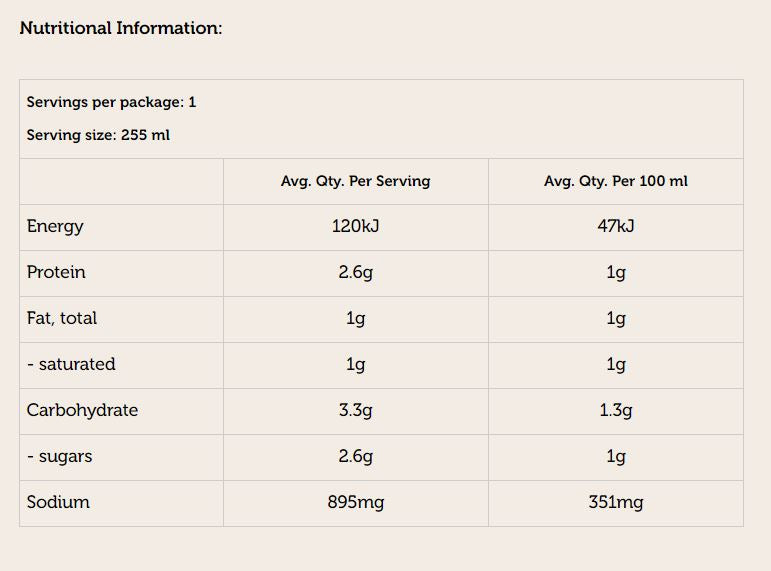
Task: Click the Nutritional Information heading
Action: tap(120, 28)
